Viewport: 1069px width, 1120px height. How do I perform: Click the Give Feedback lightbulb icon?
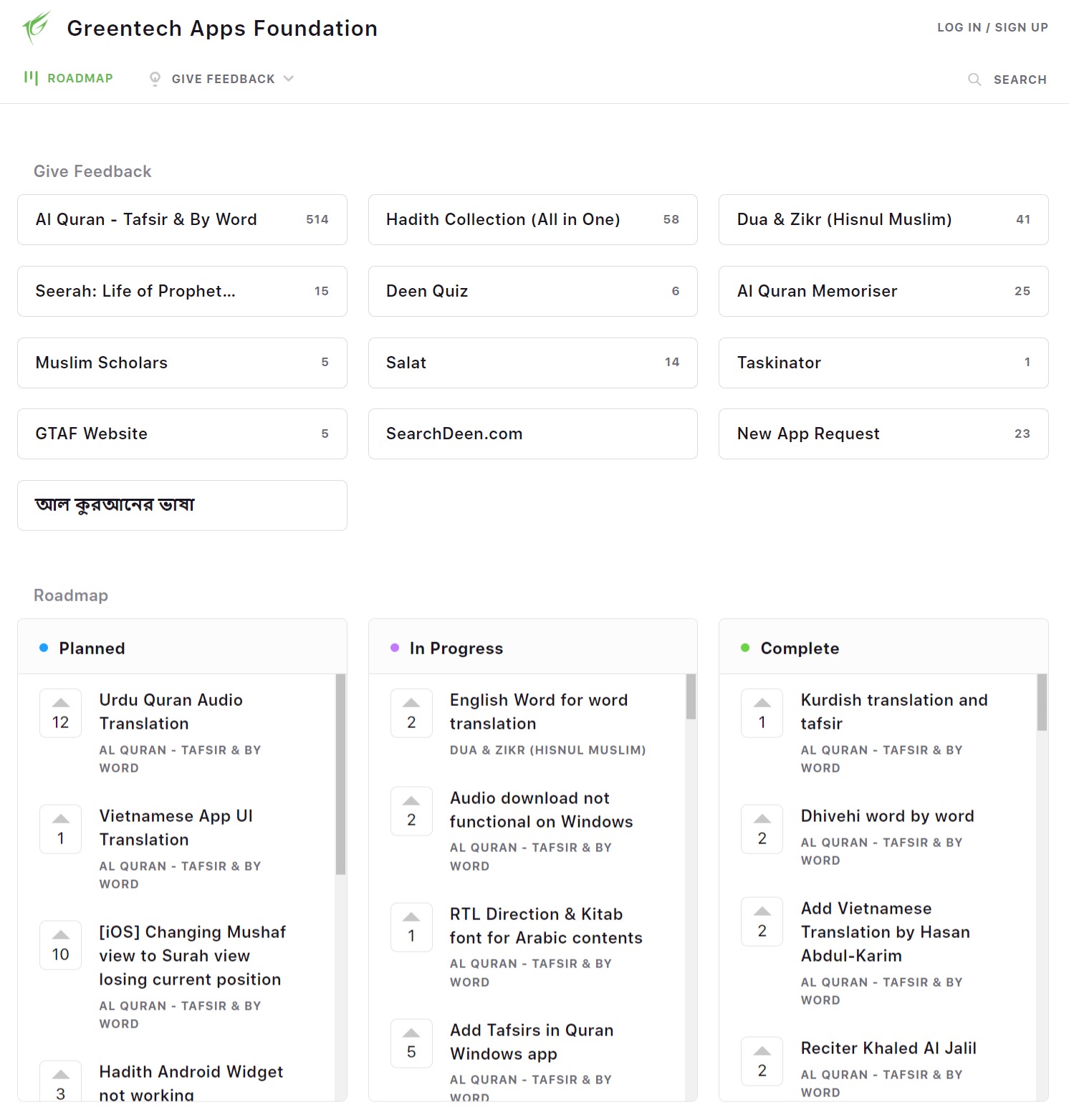coord(155,79)
